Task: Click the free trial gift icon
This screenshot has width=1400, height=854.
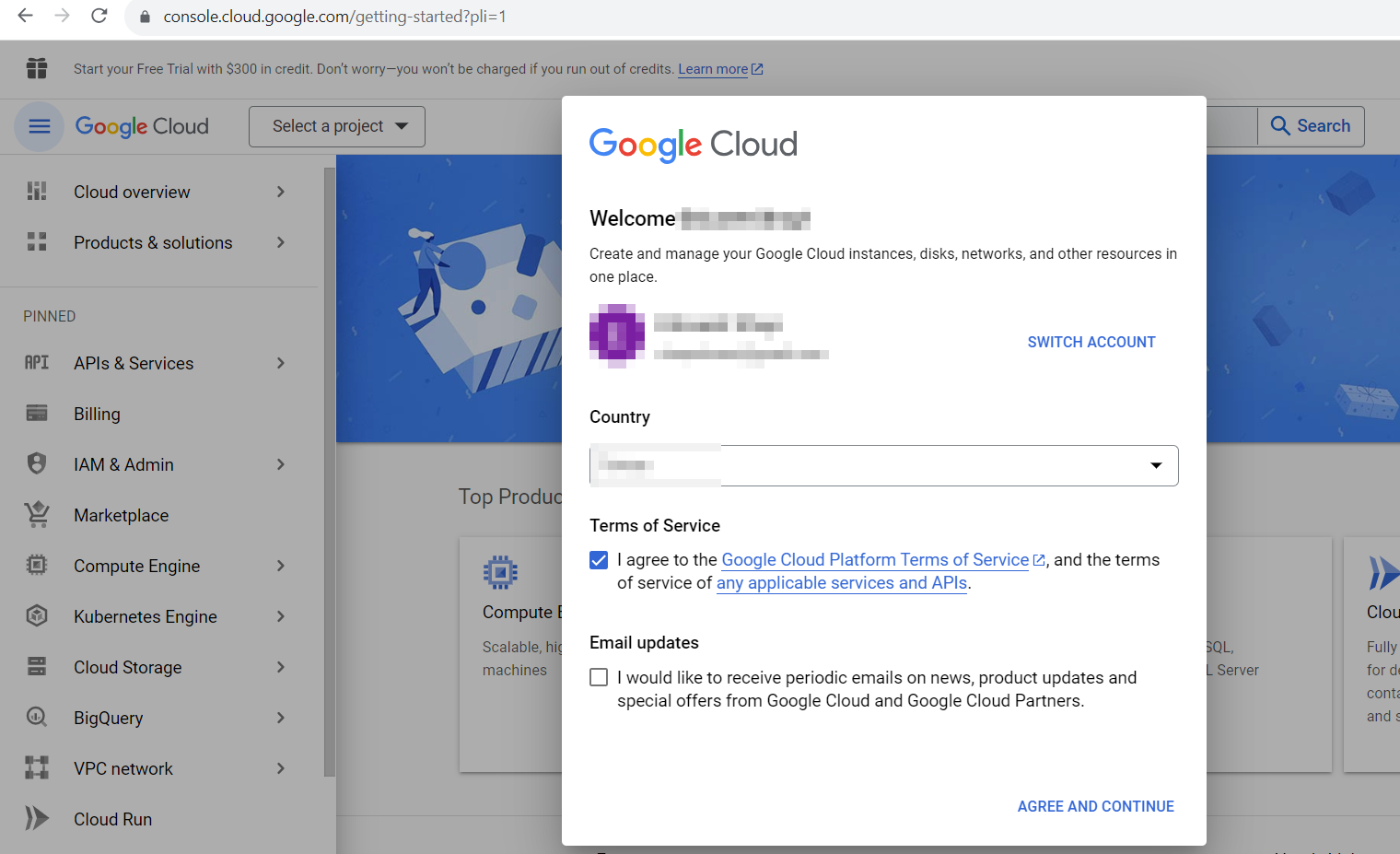Action: (x=37, y=68)
